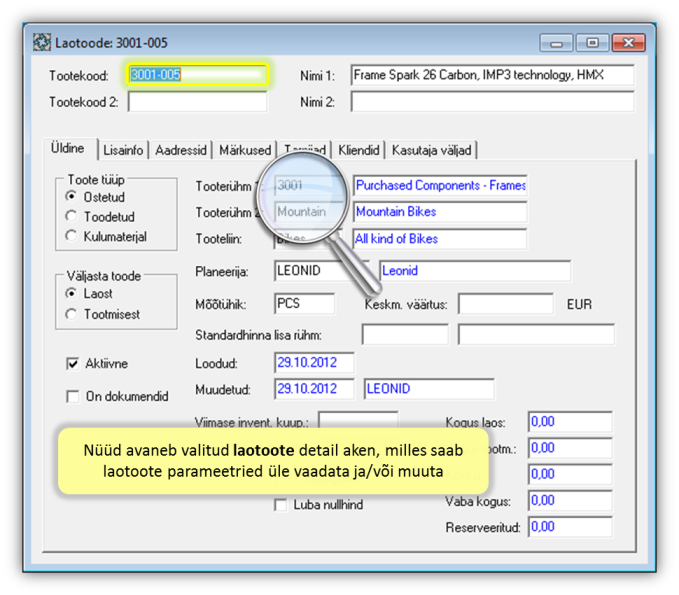Open the Kliendid tab
This screenshot has width=679, height=595.
click(359, 150)
